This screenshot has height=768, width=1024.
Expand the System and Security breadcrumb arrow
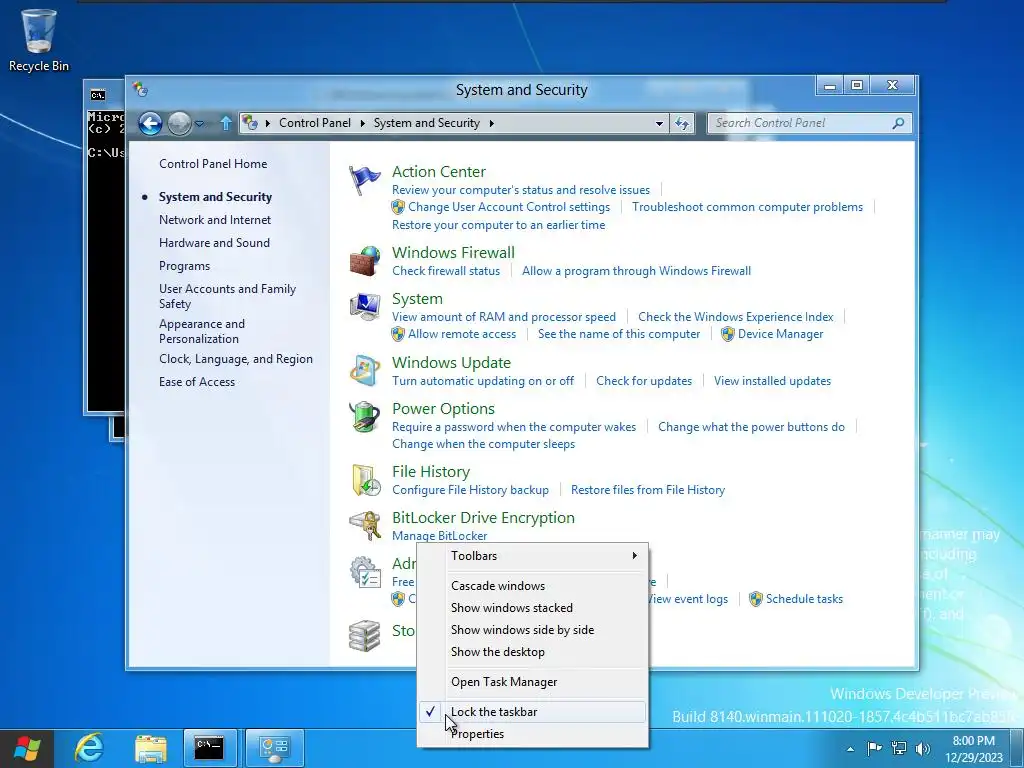pos(491,123)
